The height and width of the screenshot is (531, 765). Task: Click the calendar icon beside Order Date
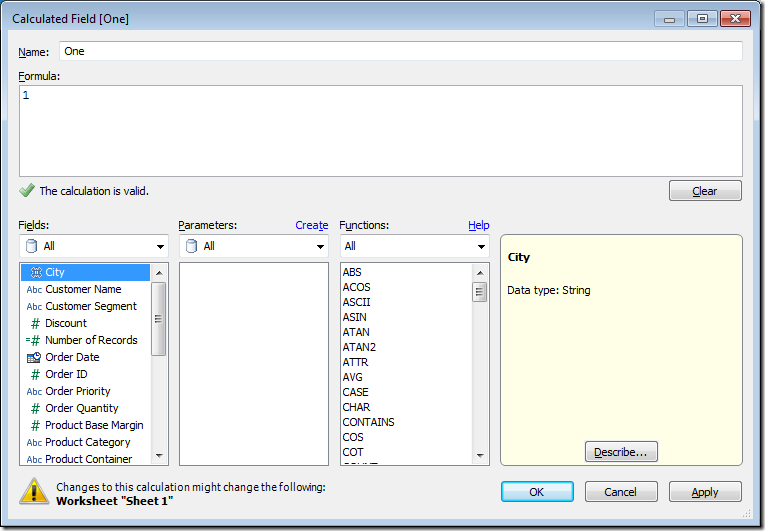(x=34, y=357)
